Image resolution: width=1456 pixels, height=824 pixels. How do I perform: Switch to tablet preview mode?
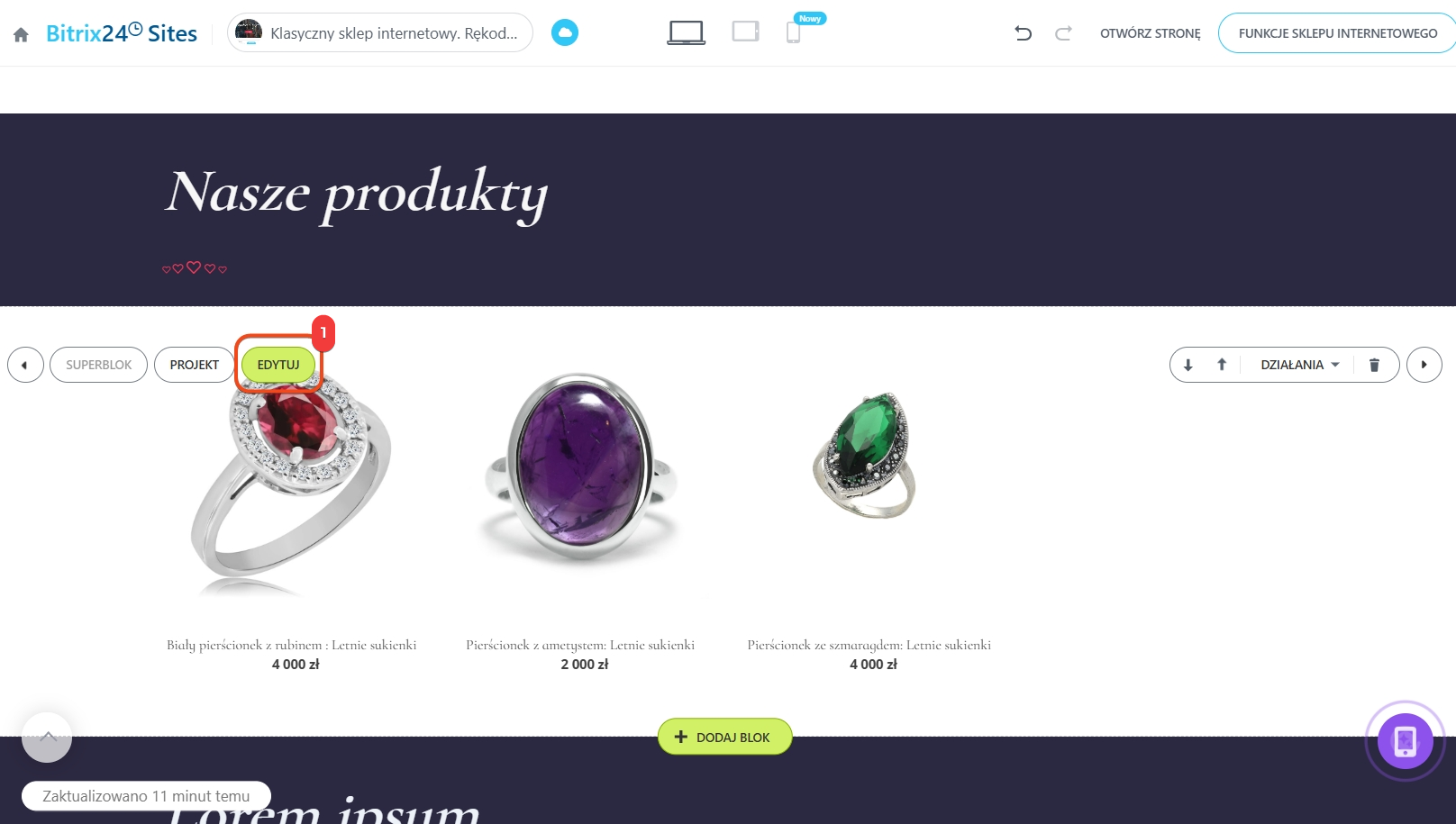745,32
